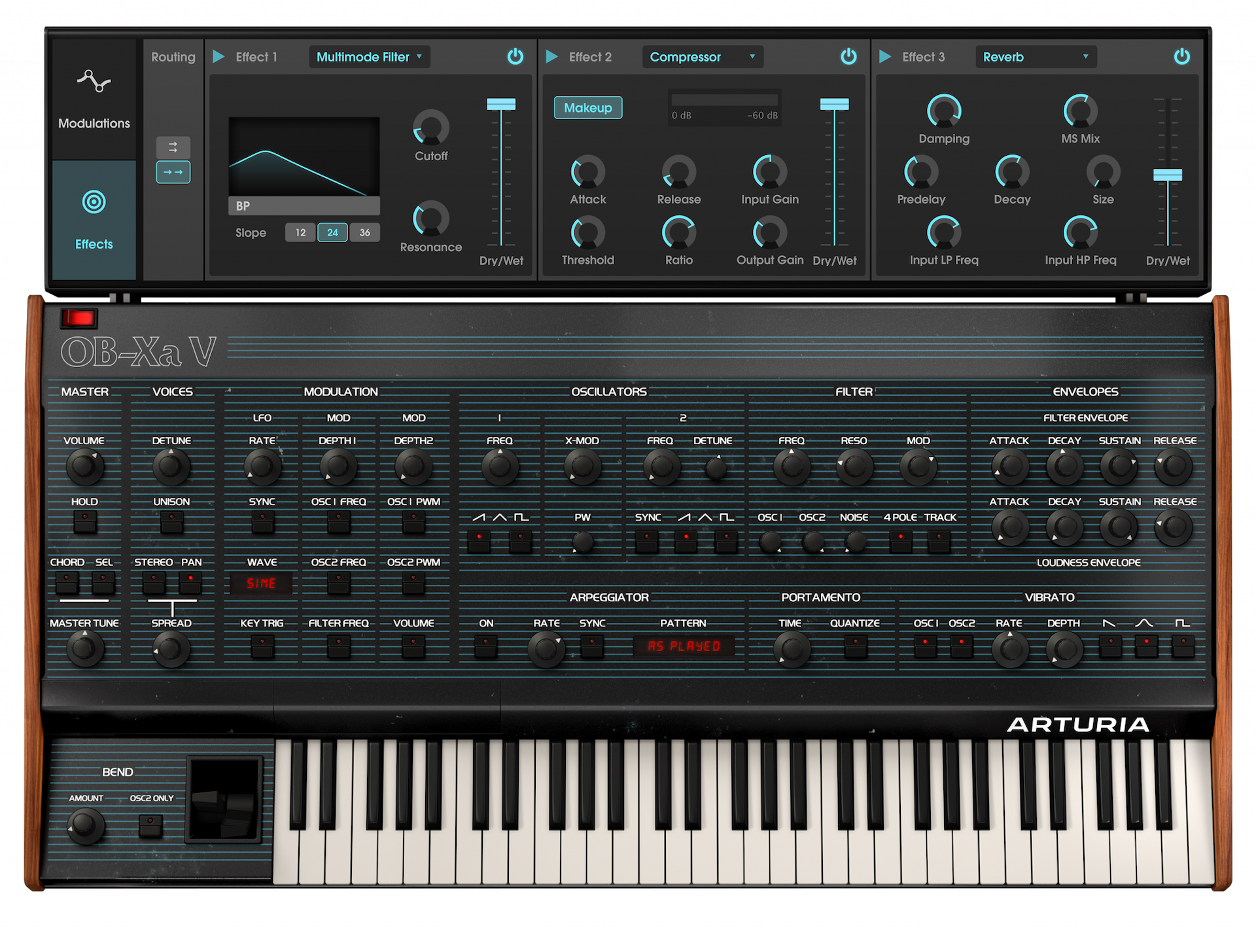Click Reverb Dry/Wet slider handle
Image resolution: width=1256 pixels, height=952 pixels.
[x=1168, y=175]
